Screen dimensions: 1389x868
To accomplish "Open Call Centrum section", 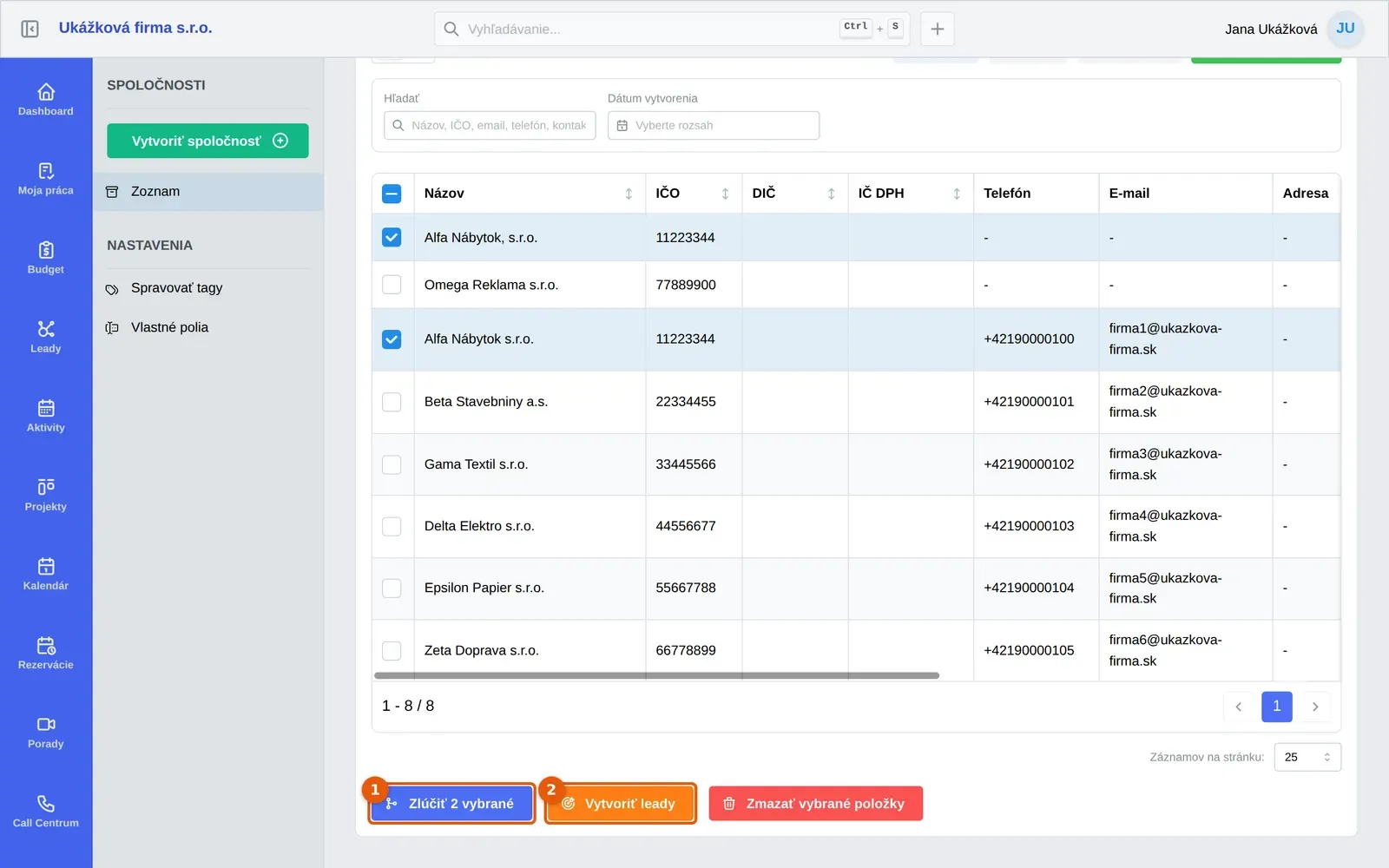I will click(x=46, y=810).
